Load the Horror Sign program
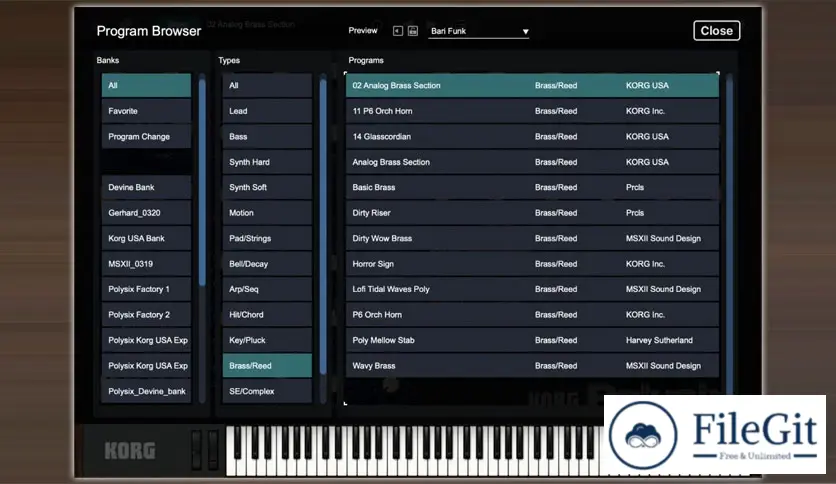The image size is (836, 484). click(x=532, y=264)
